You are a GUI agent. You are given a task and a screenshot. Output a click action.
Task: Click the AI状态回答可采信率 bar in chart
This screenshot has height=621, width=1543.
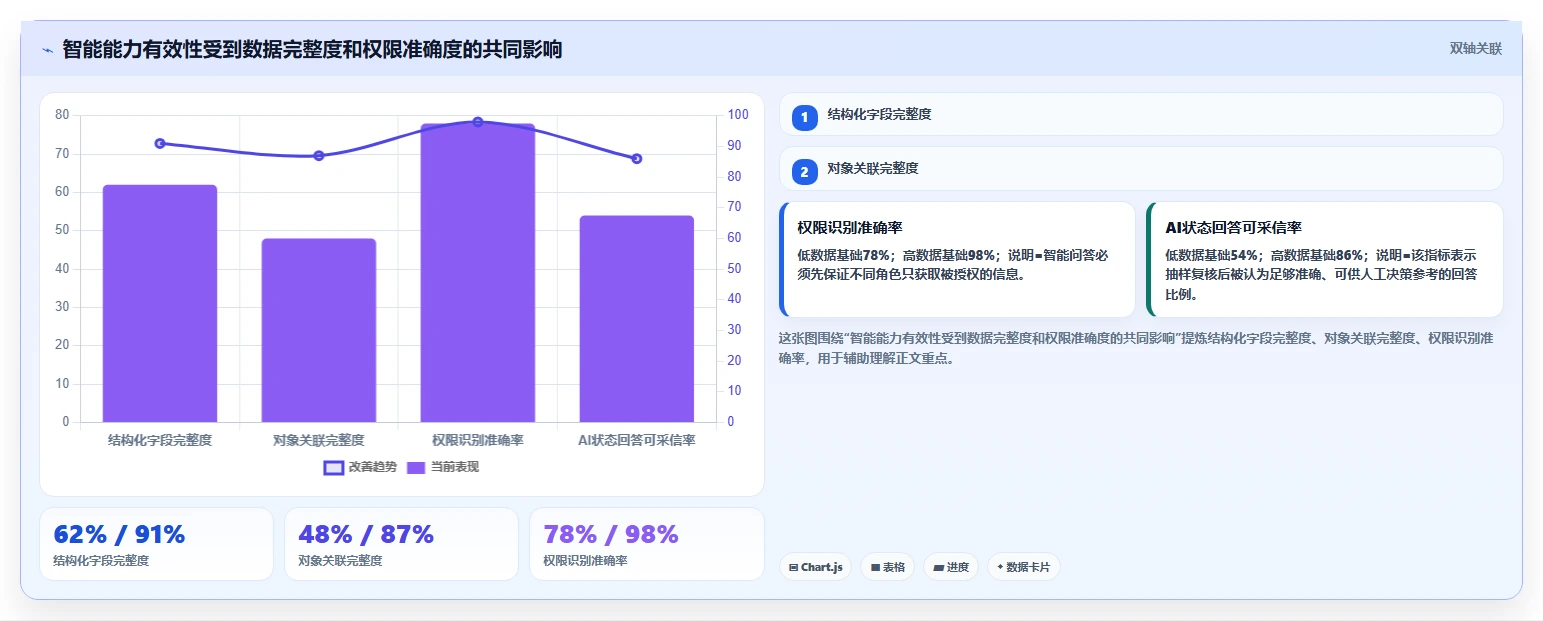tap(637, 319)
